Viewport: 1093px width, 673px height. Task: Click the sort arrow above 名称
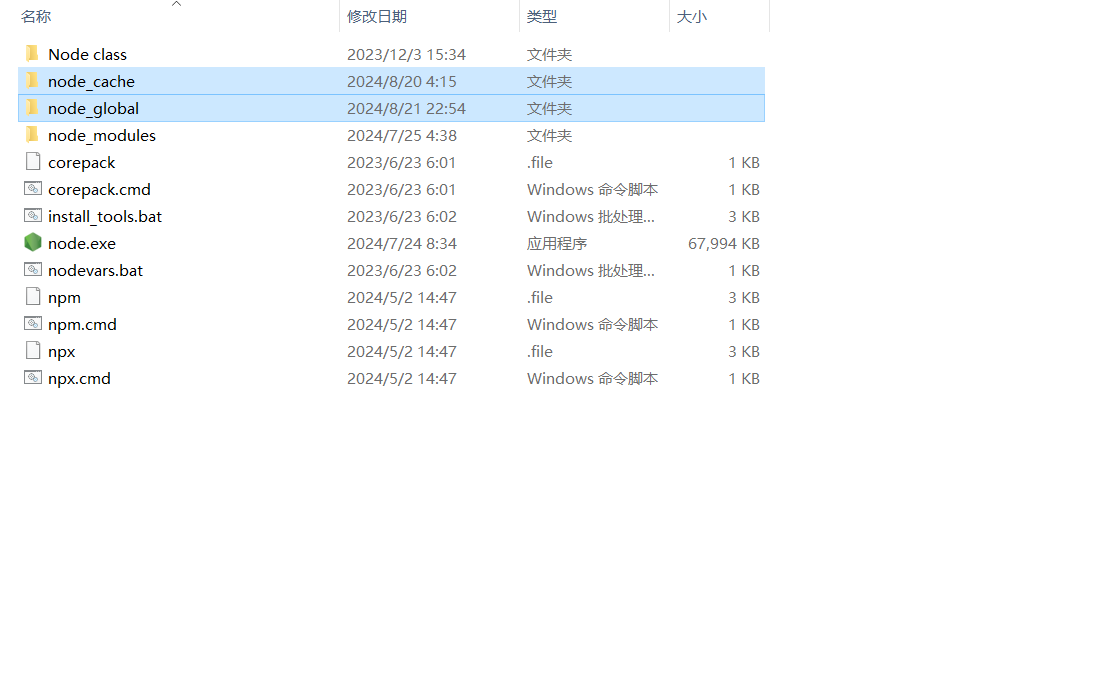pos(177,4)
